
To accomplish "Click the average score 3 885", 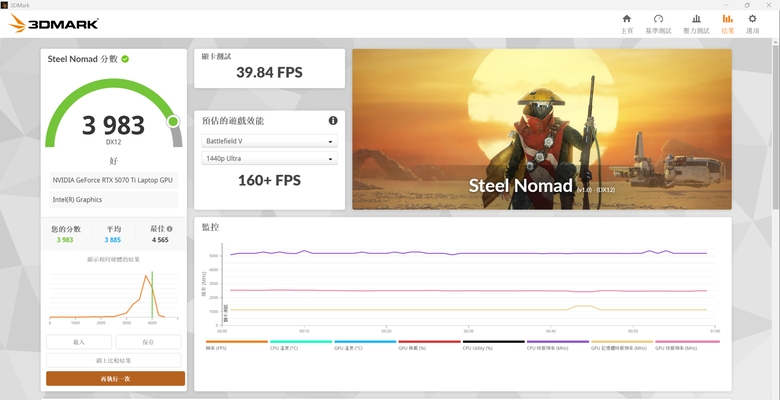I will (x=113, y=240).
